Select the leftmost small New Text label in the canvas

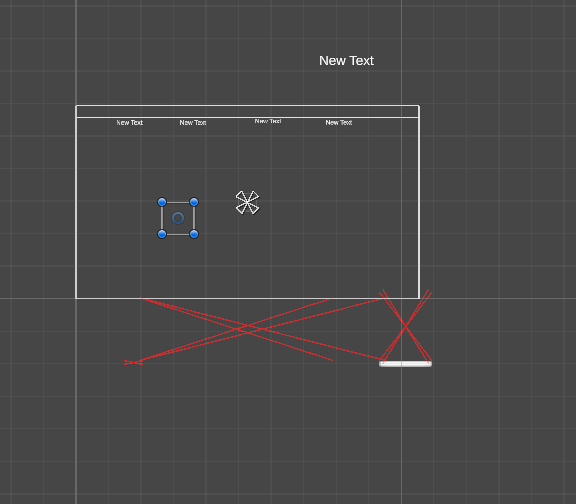[130, 123]
